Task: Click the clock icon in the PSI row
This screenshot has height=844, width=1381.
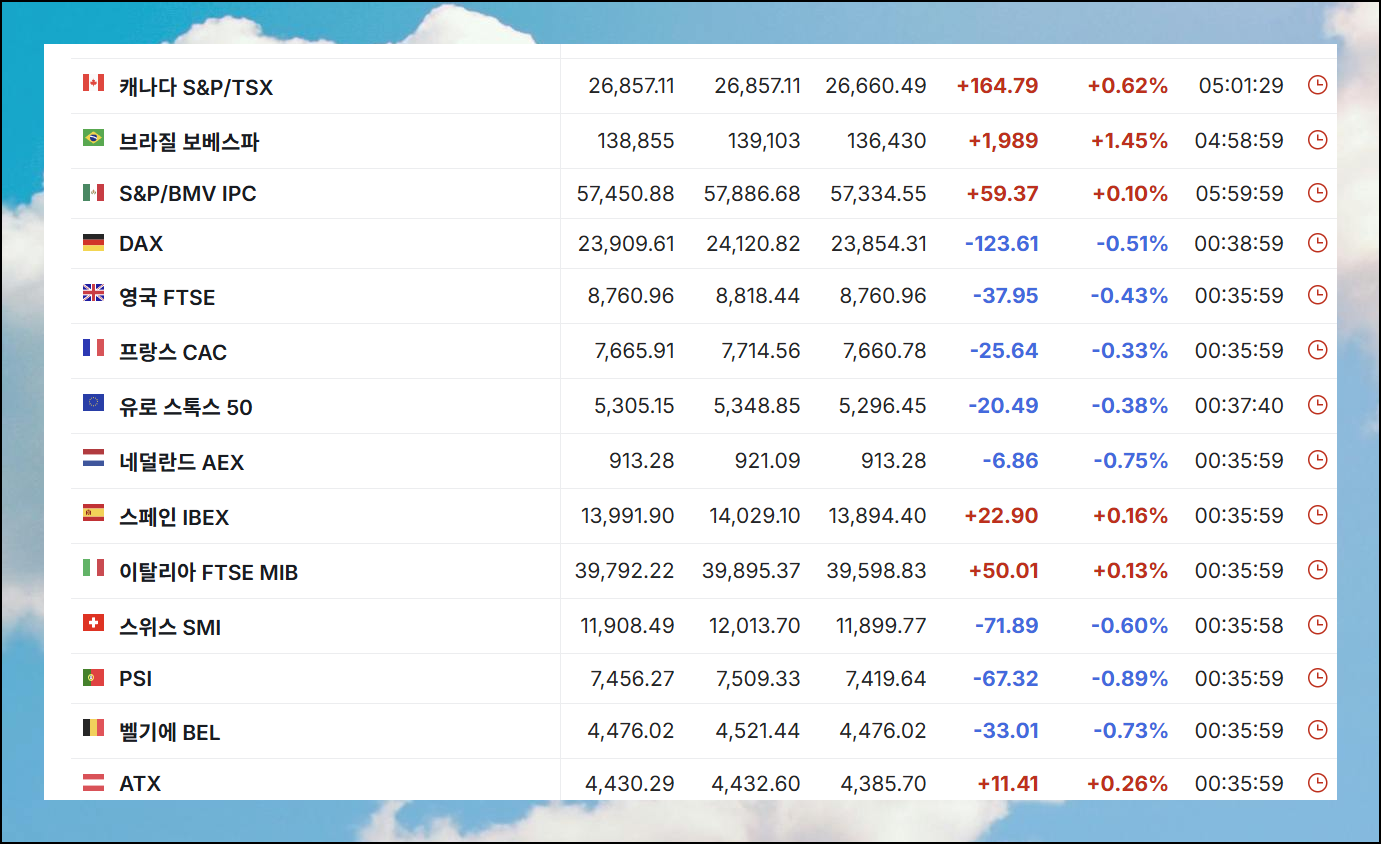Action: click(1317, 678)
